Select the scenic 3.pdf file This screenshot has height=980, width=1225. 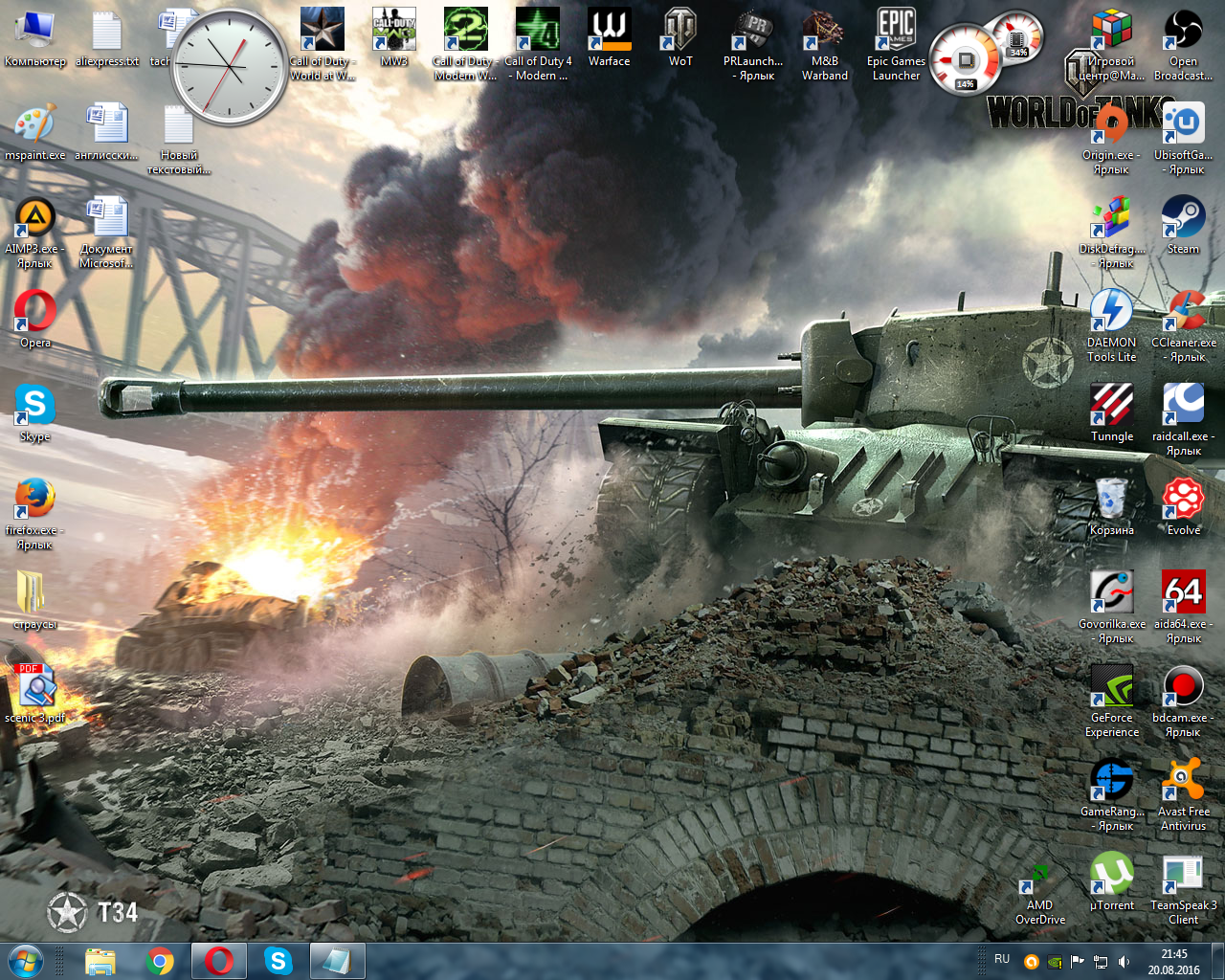tap(35, 695)
